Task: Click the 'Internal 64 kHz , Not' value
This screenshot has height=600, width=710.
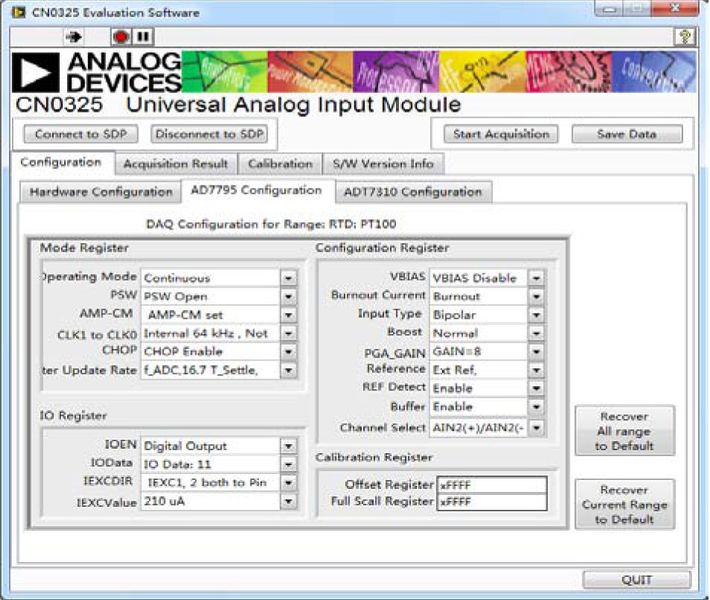Action: (x=211, y=334)
